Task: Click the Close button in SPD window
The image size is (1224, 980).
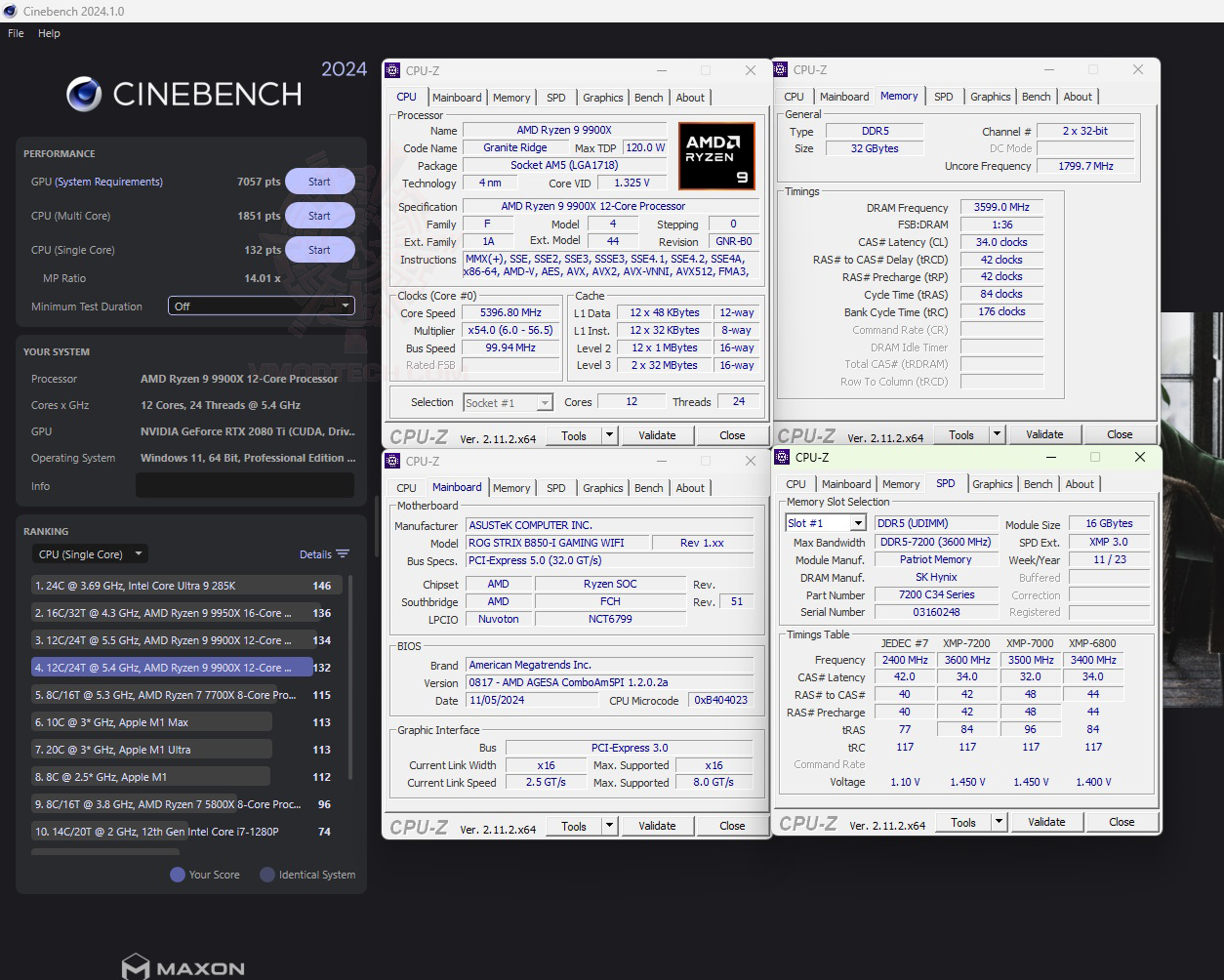Action: (x=1122, y=822)
